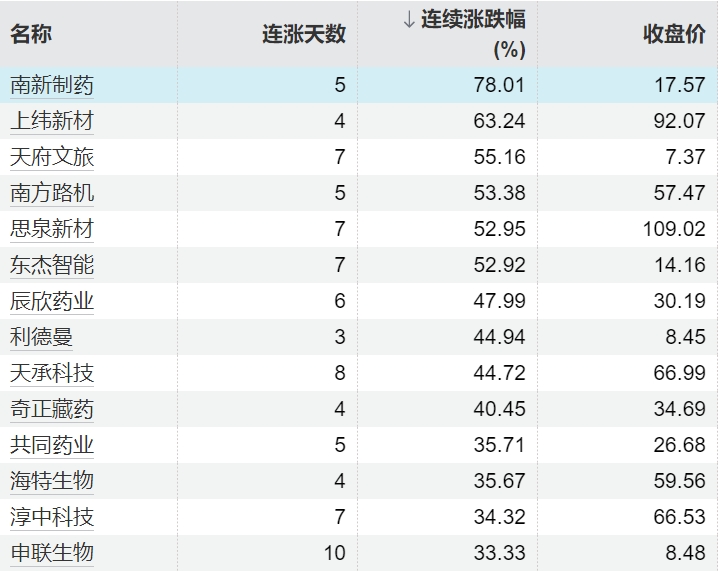Open the 海特生物 stock link
Screen dimensions: 718x571
click(x=52, y=481)
